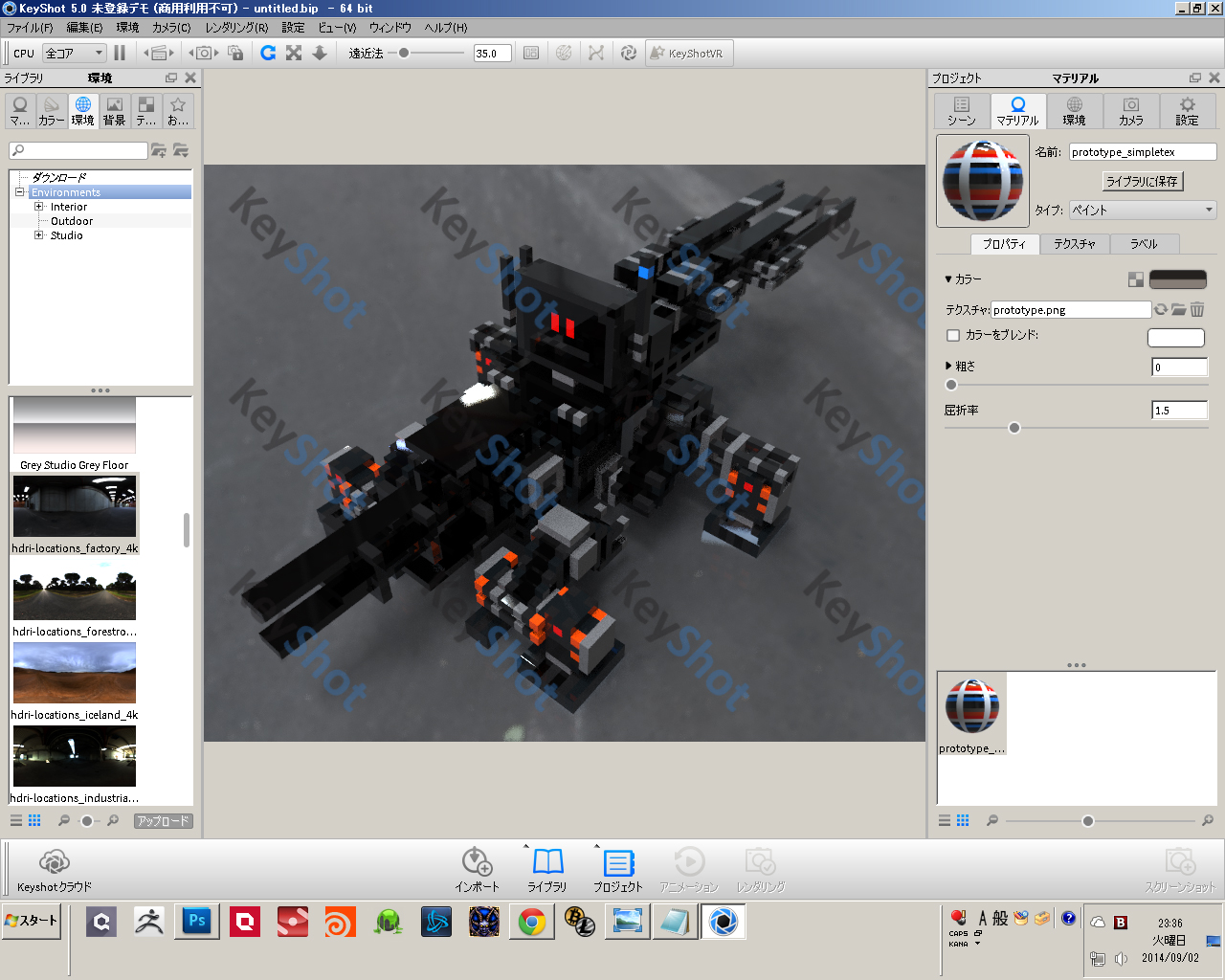
Task: Click the インポート button
Action: [477, 870]
